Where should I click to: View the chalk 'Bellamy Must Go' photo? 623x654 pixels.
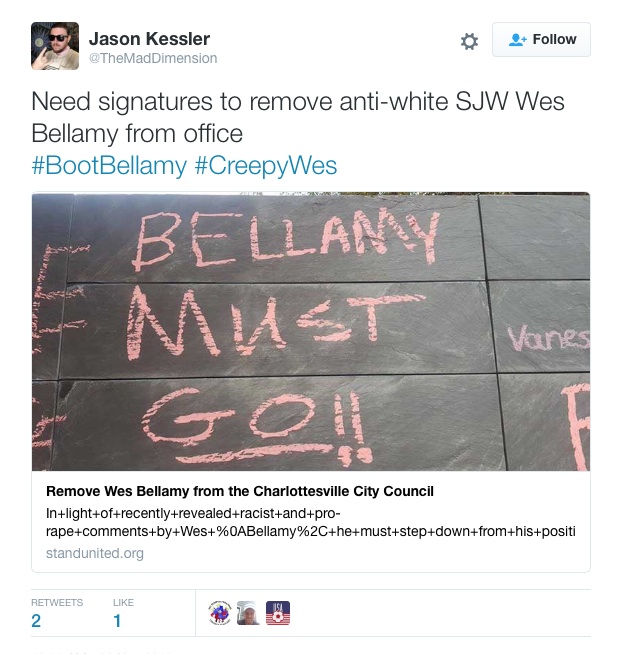pos(311,332)
